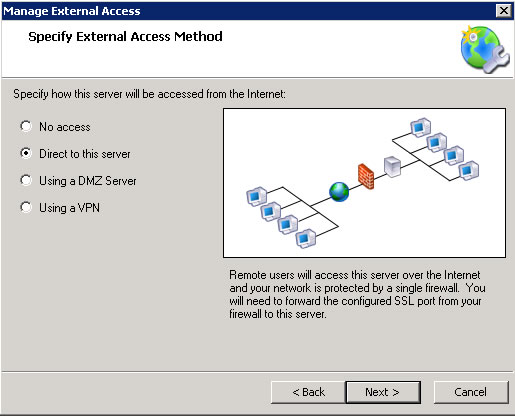Click the network diagram preview panel
This screenshot has height=416, width=515.
(364, 183)
